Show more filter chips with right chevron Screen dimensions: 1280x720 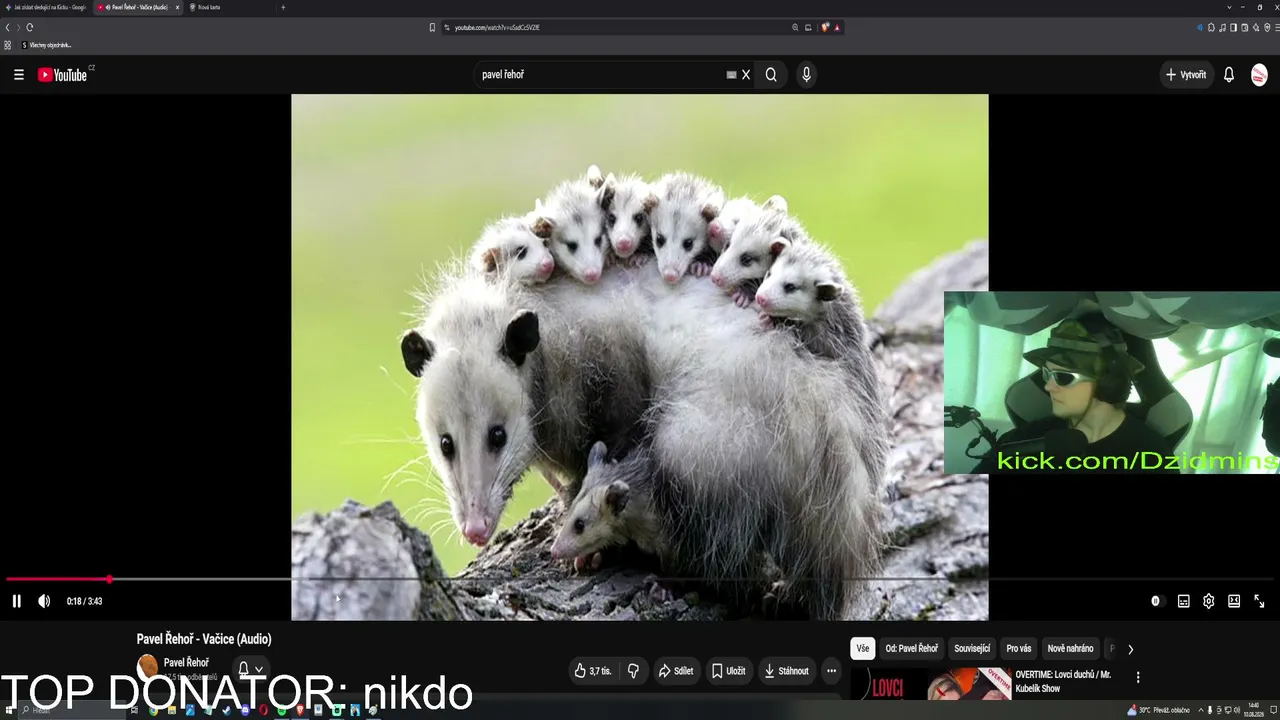click(x=1130, y=648)
